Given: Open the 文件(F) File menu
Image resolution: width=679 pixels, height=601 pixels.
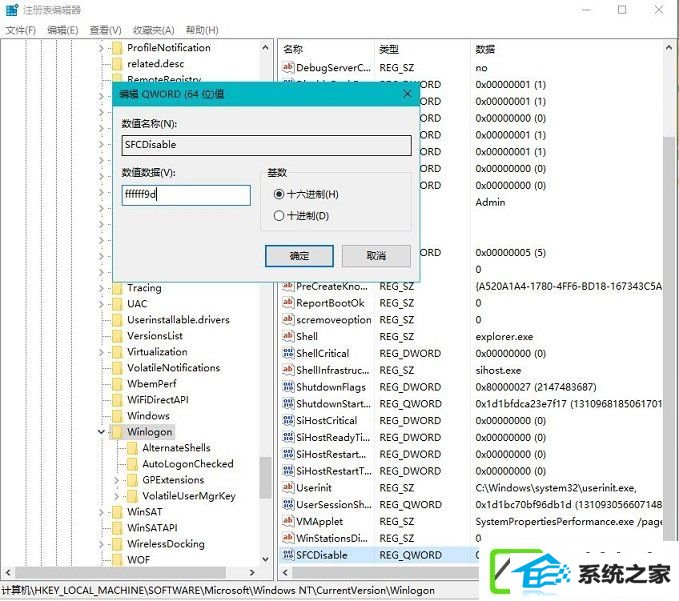Looking at the screenshot, I should 20,30.
